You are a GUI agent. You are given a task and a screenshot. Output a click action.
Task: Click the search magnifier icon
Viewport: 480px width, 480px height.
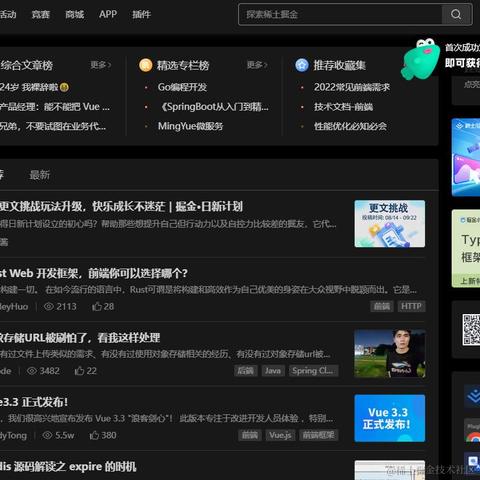(456, 14)
